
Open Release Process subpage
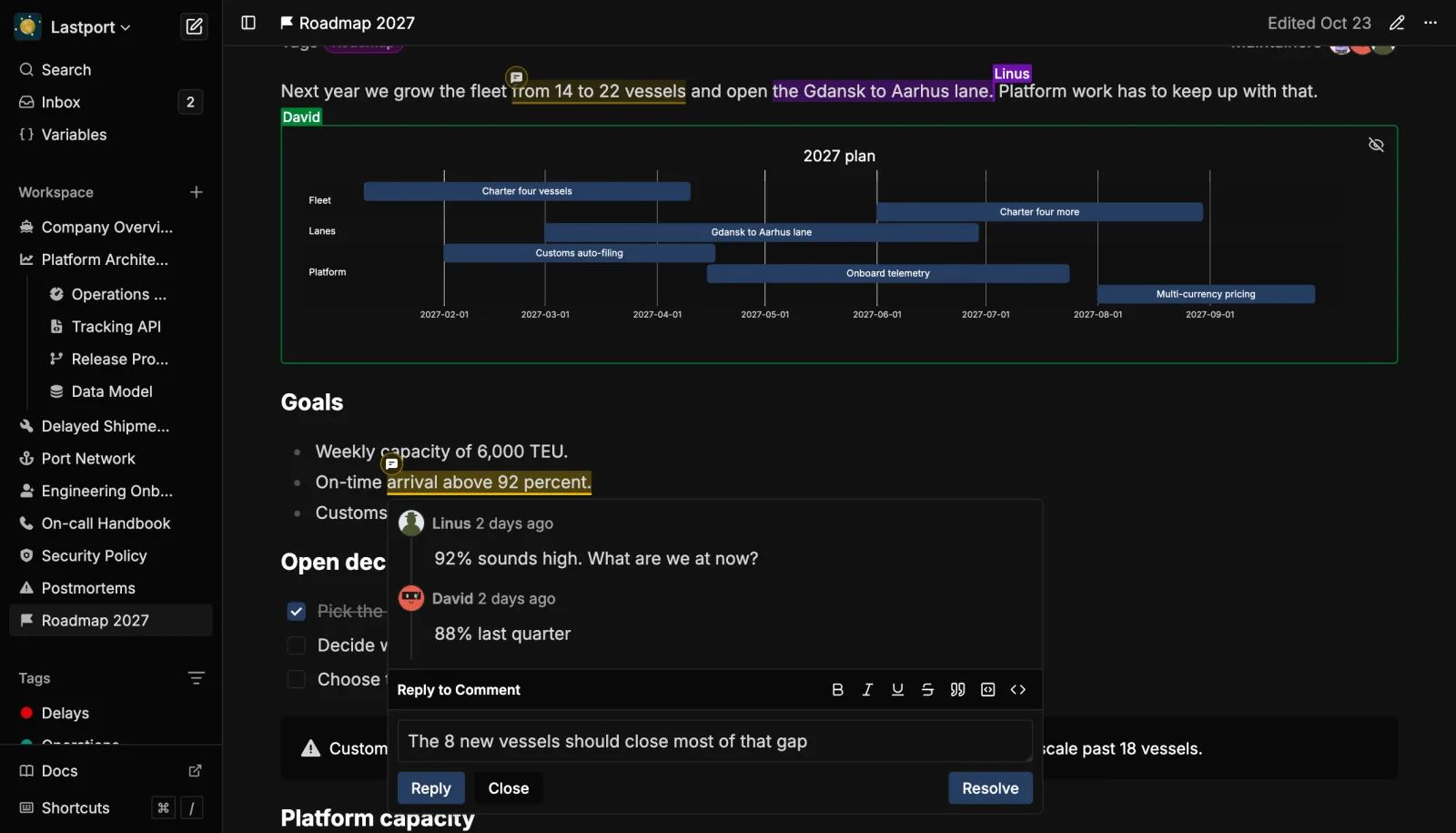(126, 359)
